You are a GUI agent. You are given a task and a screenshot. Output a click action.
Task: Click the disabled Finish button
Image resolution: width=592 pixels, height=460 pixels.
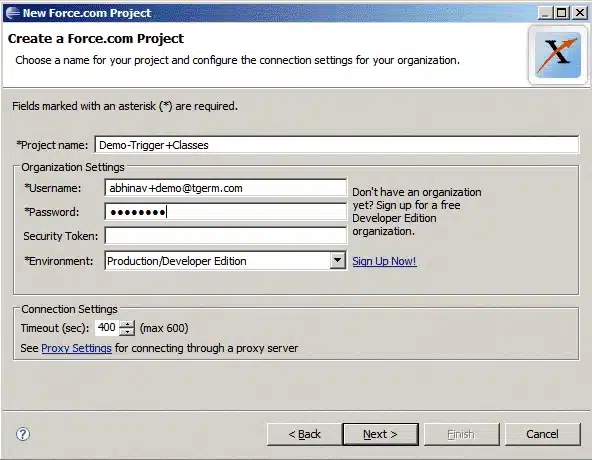(461, 434)
